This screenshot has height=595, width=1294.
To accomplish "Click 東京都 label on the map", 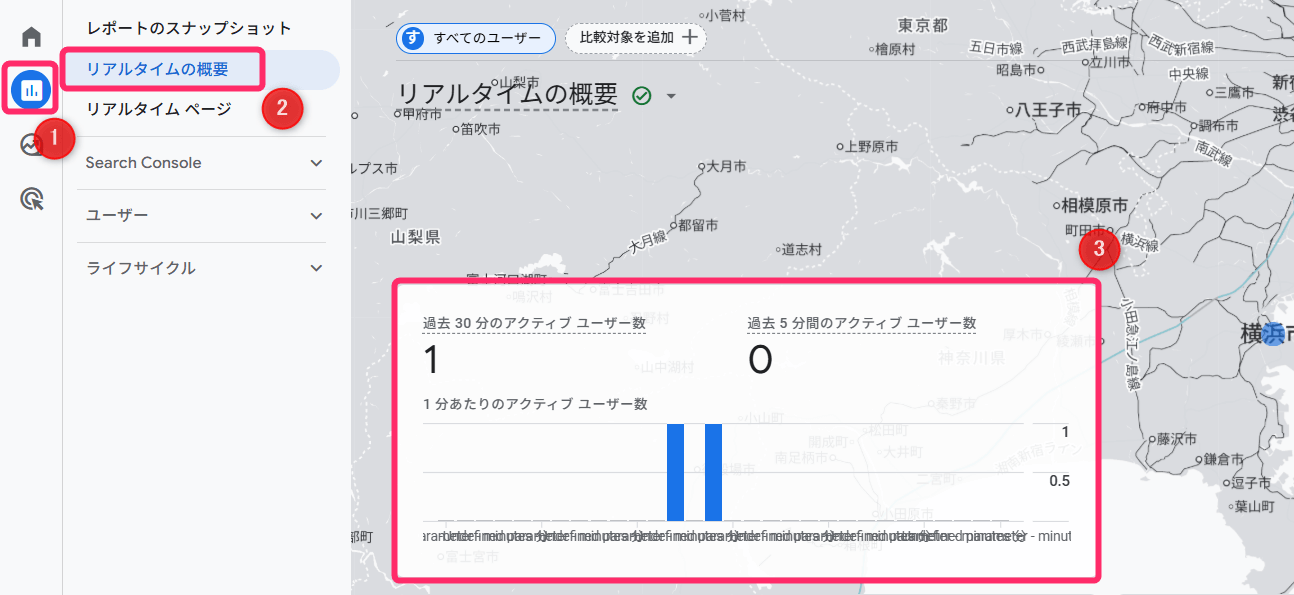I will tap(922, 26).
